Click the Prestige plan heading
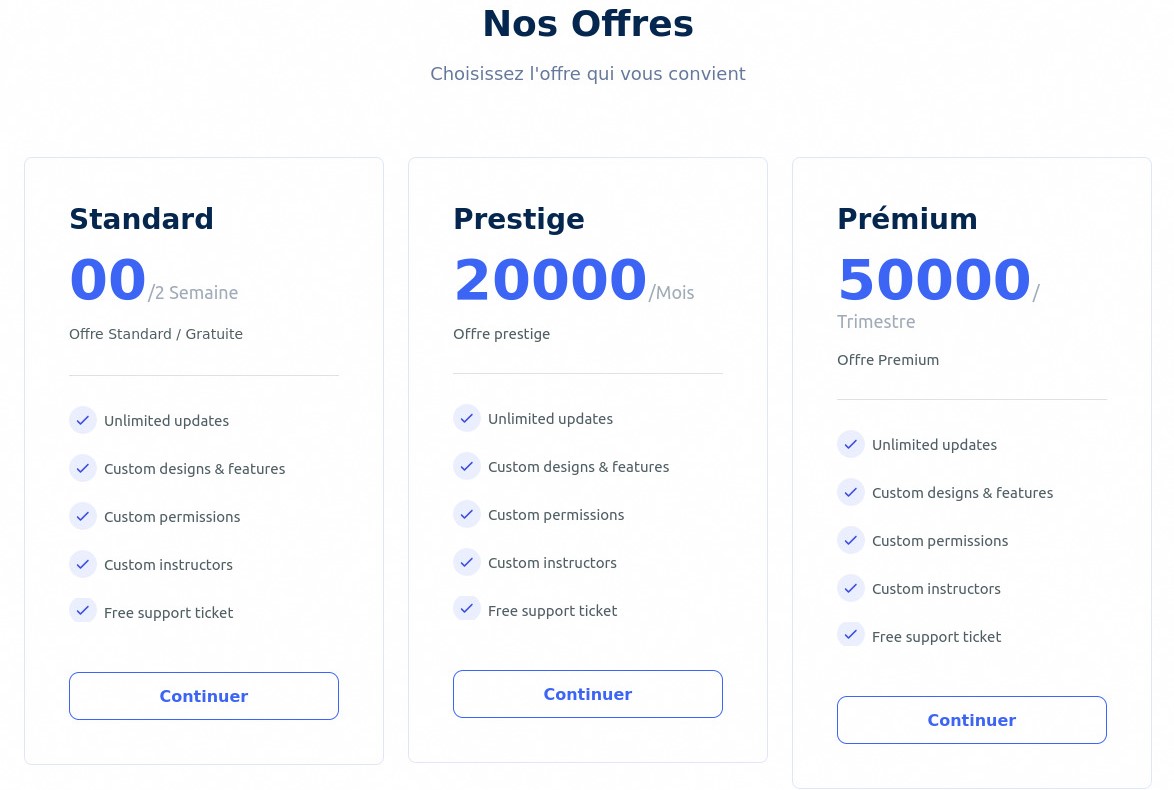 point(518,219)
